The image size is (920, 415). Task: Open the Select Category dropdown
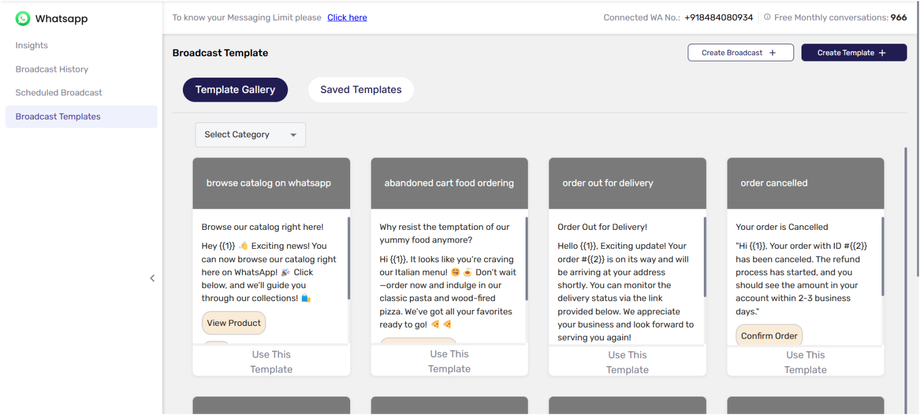tap(250, 134)
